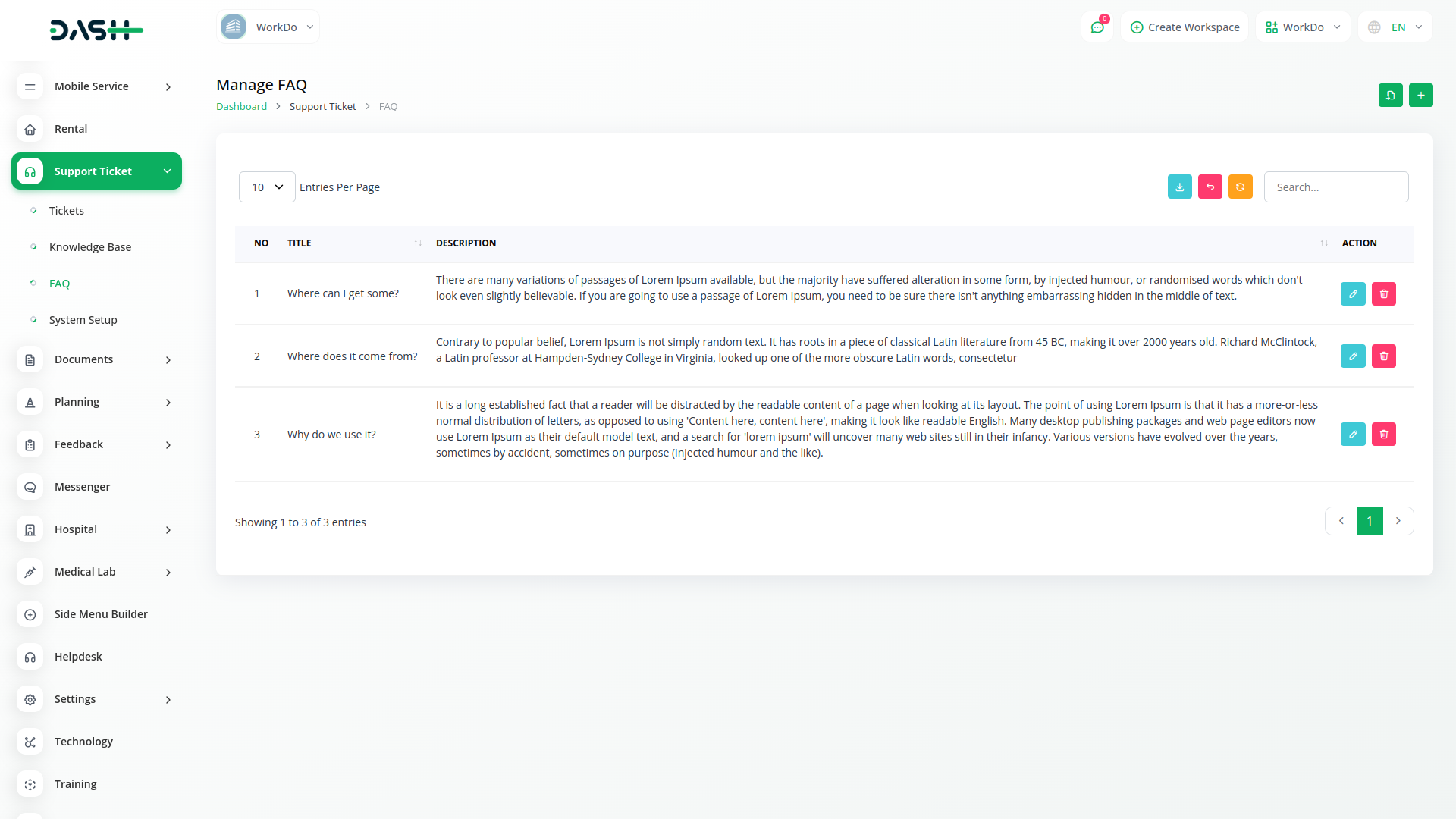The width and height of the screenshot is (1456, 819).
Task: Click the green add FAQ plus button
Action: 1420,96
